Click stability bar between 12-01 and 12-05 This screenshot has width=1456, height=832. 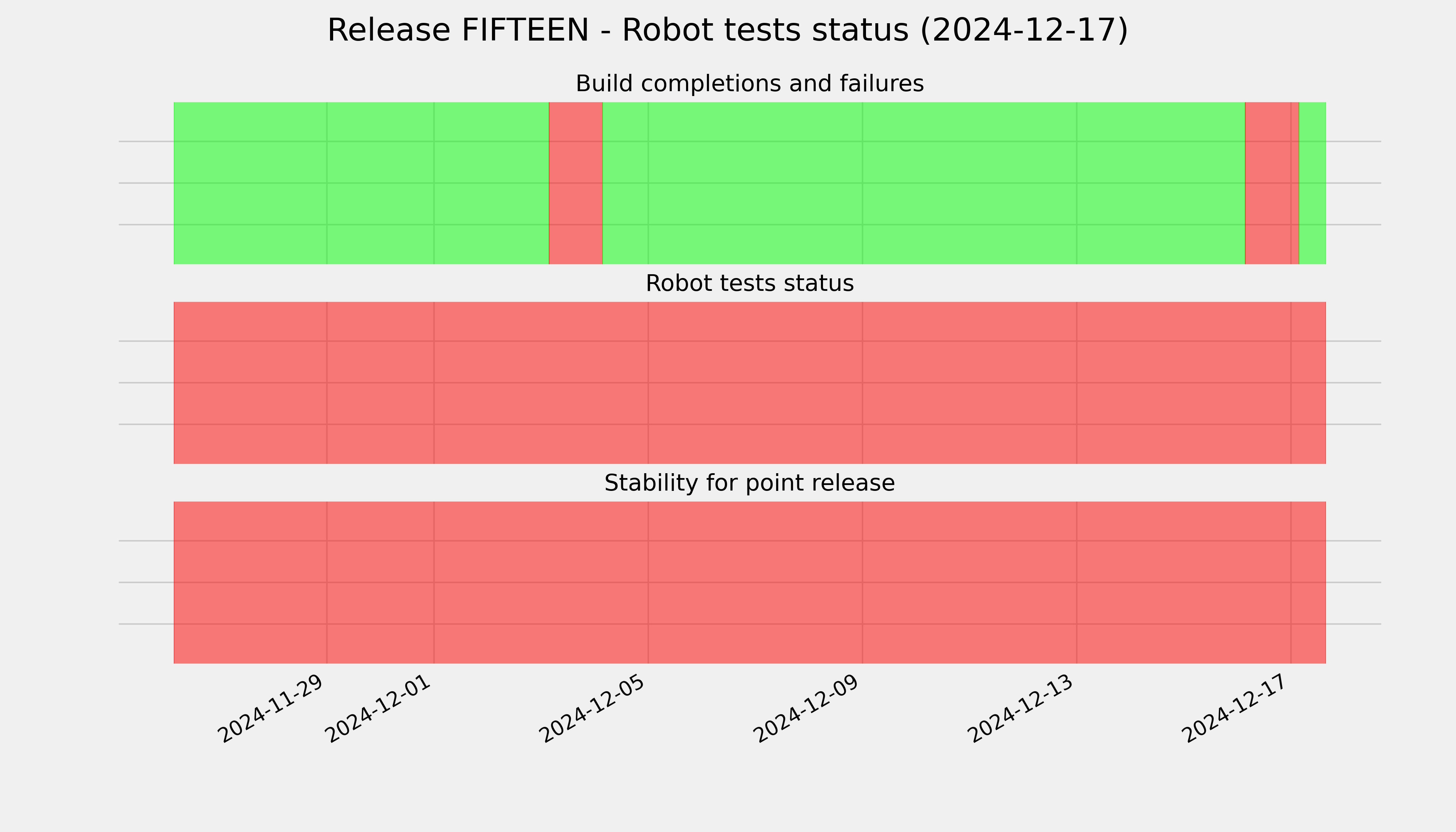[x=541, y=582]
